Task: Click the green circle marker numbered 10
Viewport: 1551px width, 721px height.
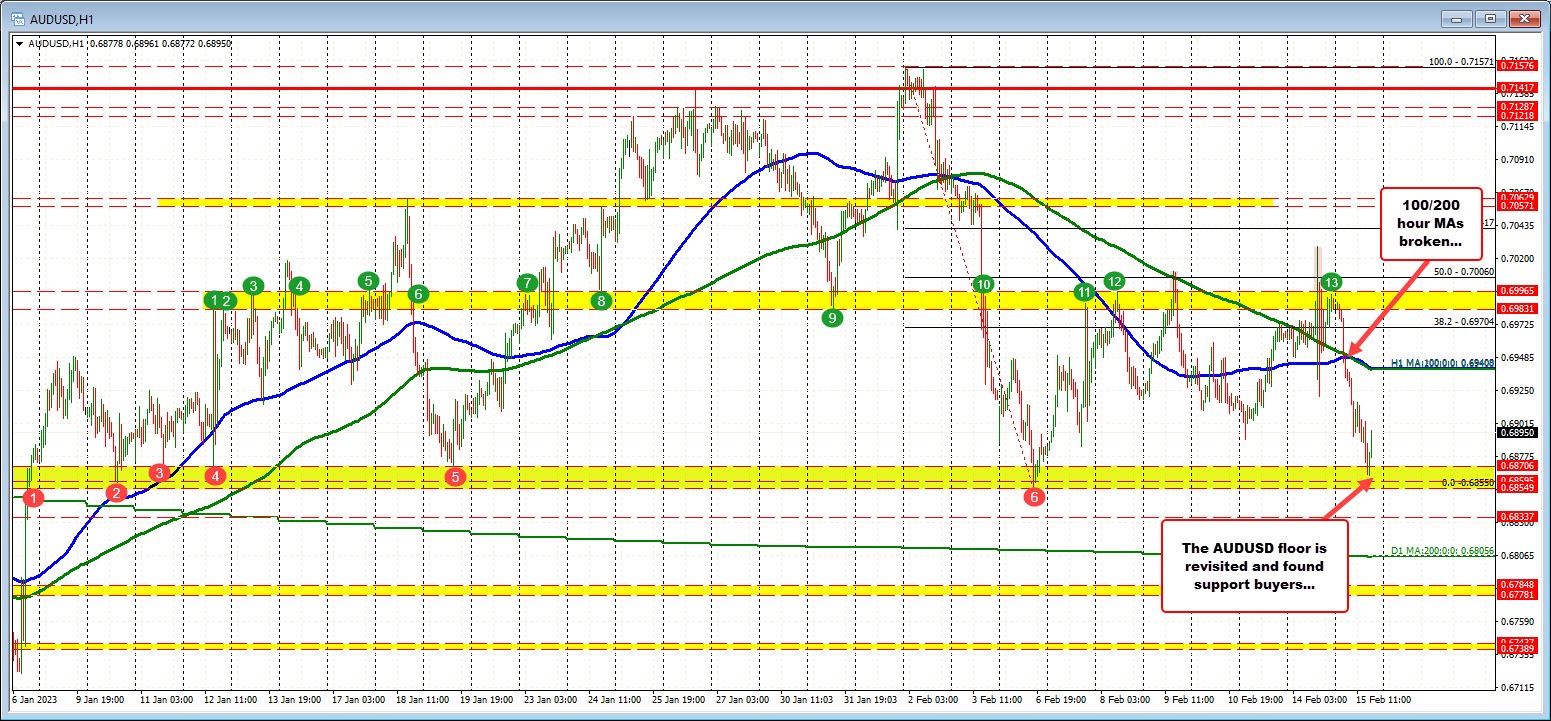Action: click(983, 284)
